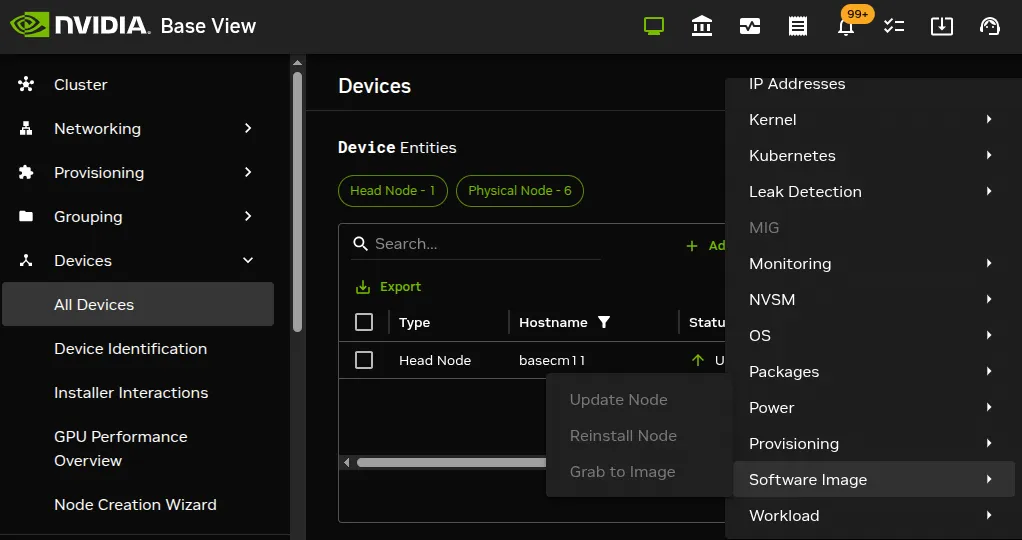Click the Export download icon
This screenshot has height=540, width=1022.
pos(362,287)
